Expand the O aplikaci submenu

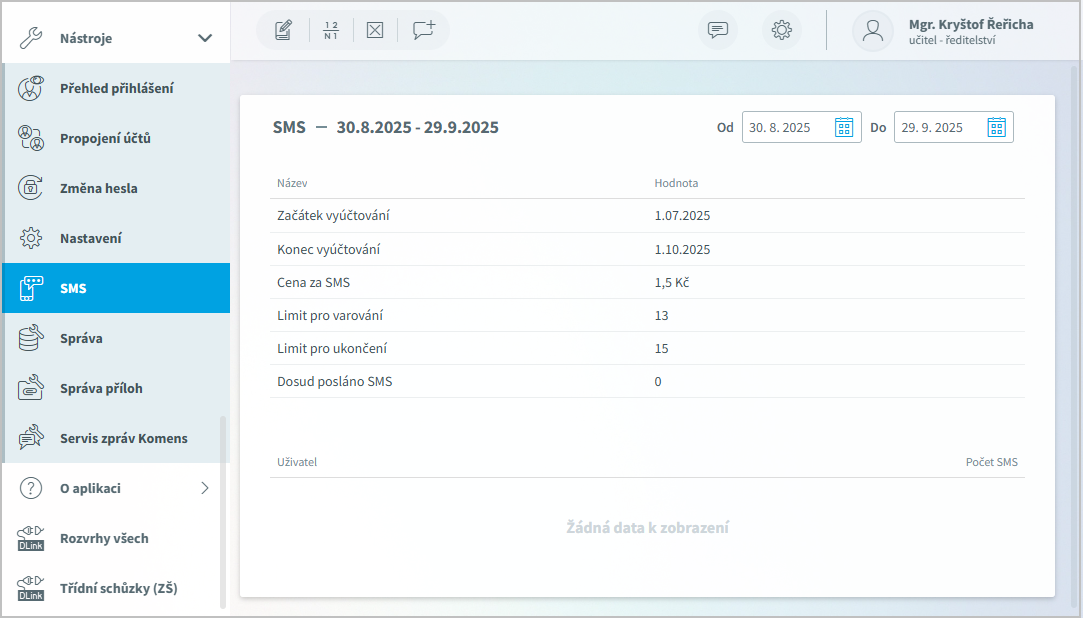click(205, 488)
